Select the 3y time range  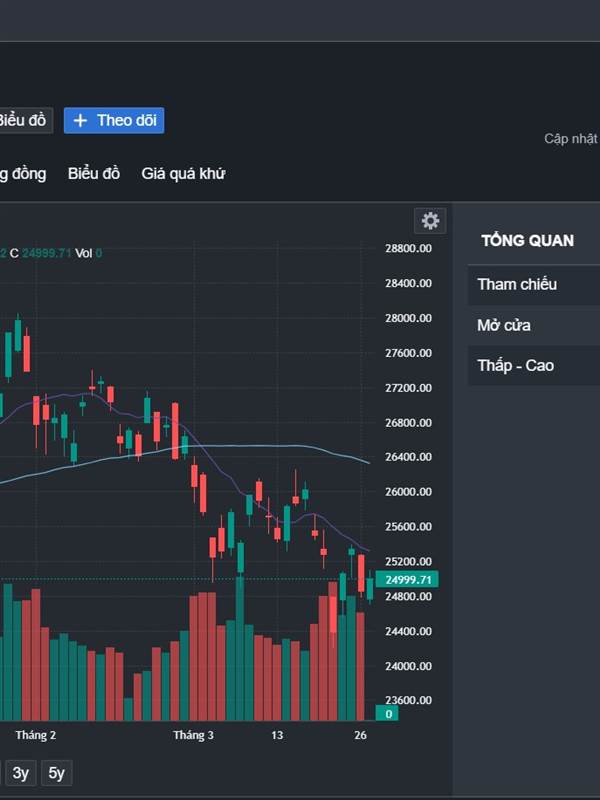coord(20,772)
